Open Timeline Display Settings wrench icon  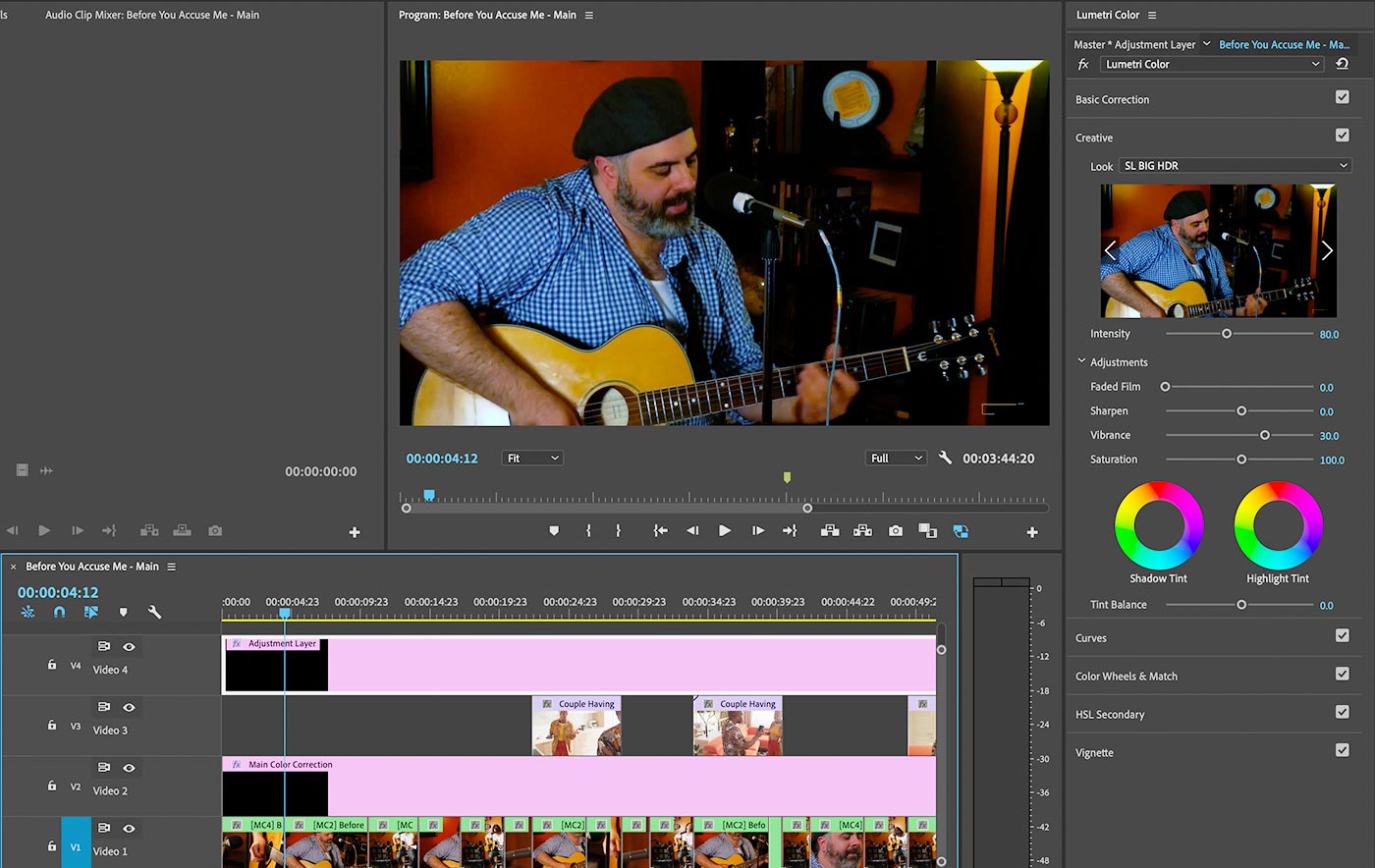click(x=153, y=612)
